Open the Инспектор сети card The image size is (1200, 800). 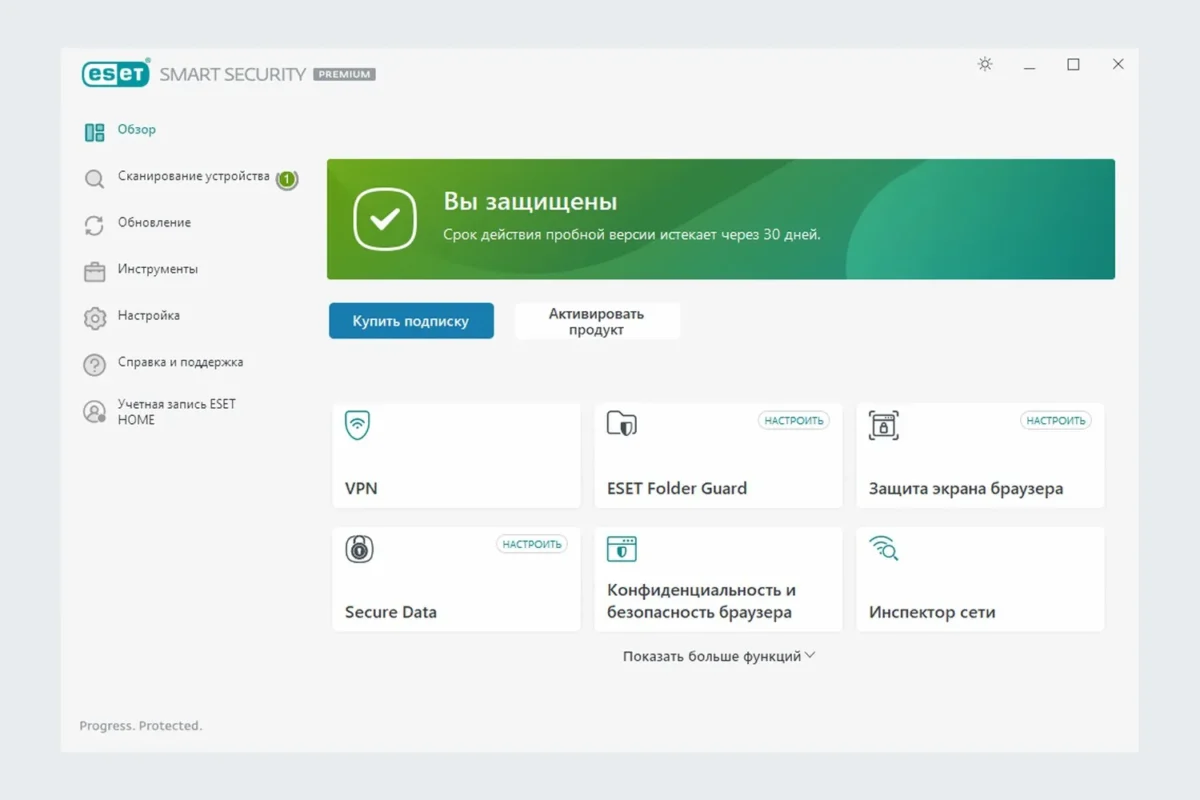point(980,580)
